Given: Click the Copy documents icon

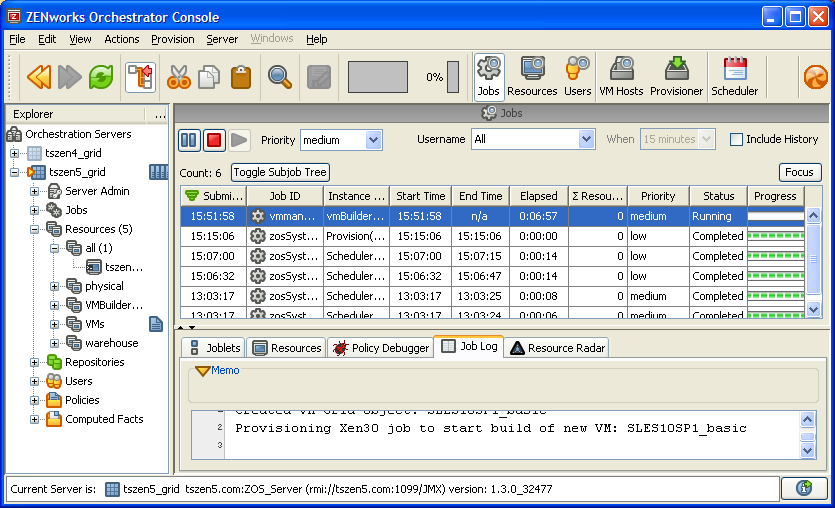Looking at the screenshot, I should (x=209, y=77).
